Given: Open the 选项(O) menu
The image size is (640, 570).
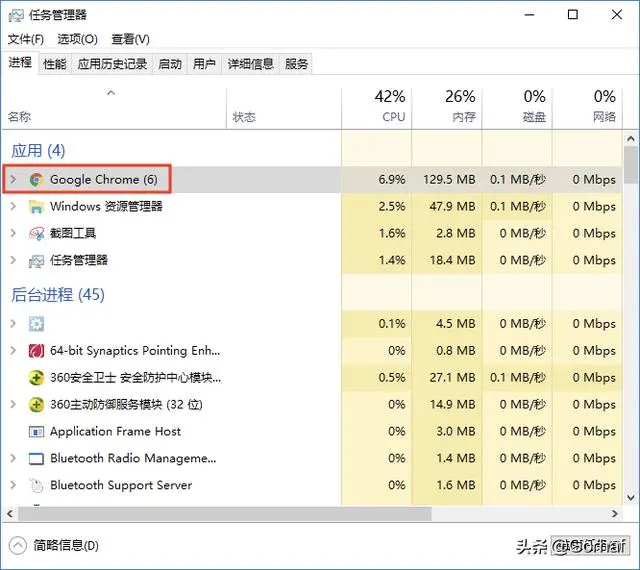Looking at the screenshot, I should pos(78,39).
